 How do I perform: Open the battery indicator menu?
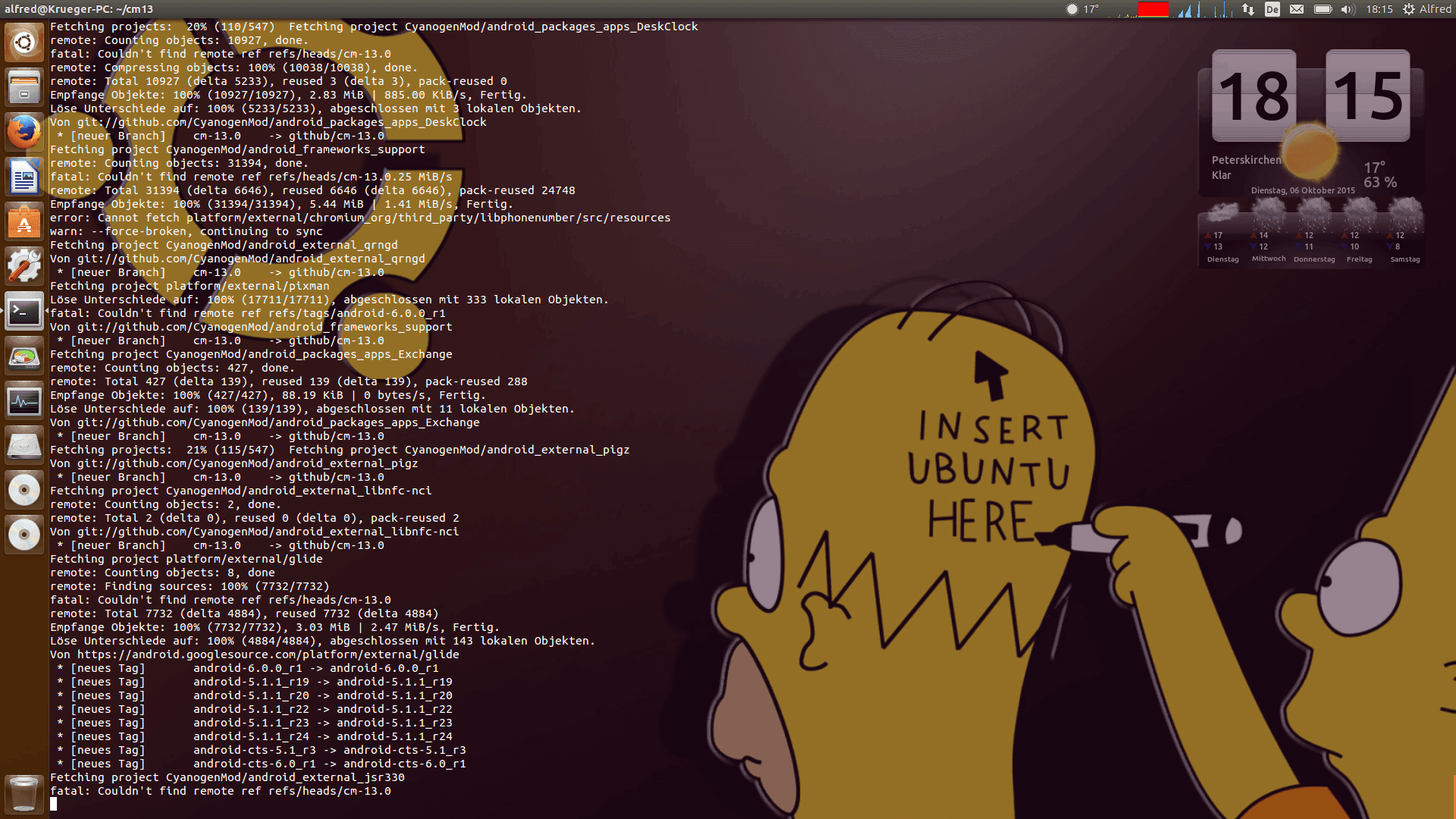coord(1323,9)
